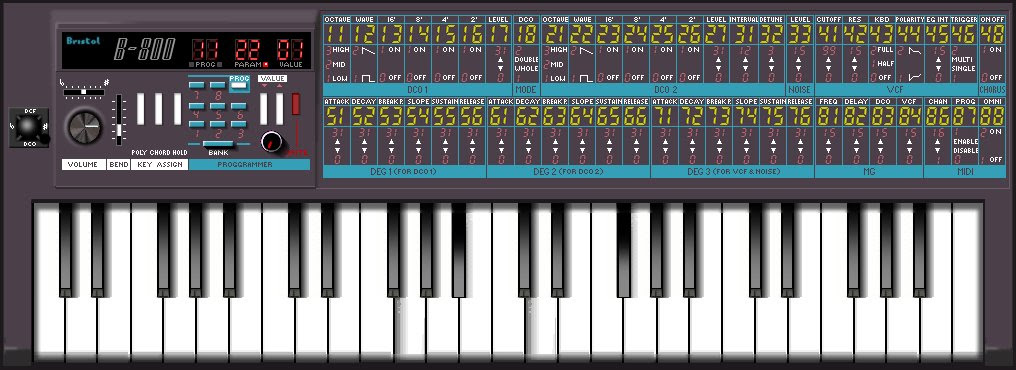
Task: Click the yellow parameter number 18 DCO
Action: click(526, 34)
